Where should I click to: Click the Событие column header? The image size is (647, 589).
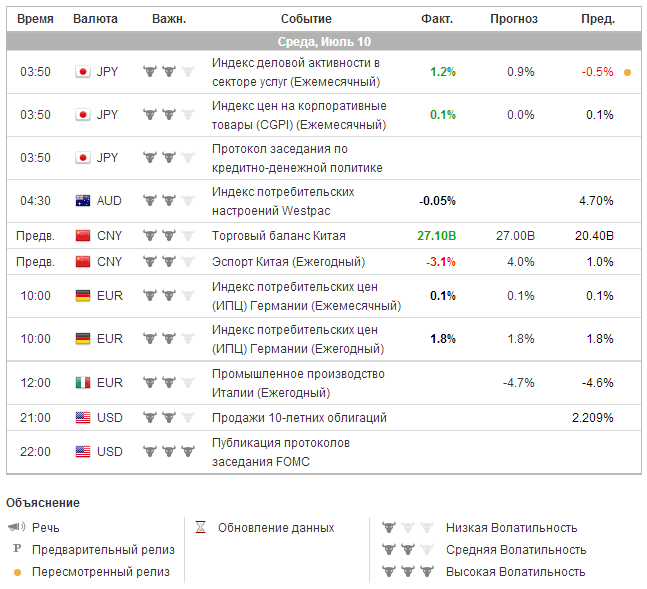306,19
